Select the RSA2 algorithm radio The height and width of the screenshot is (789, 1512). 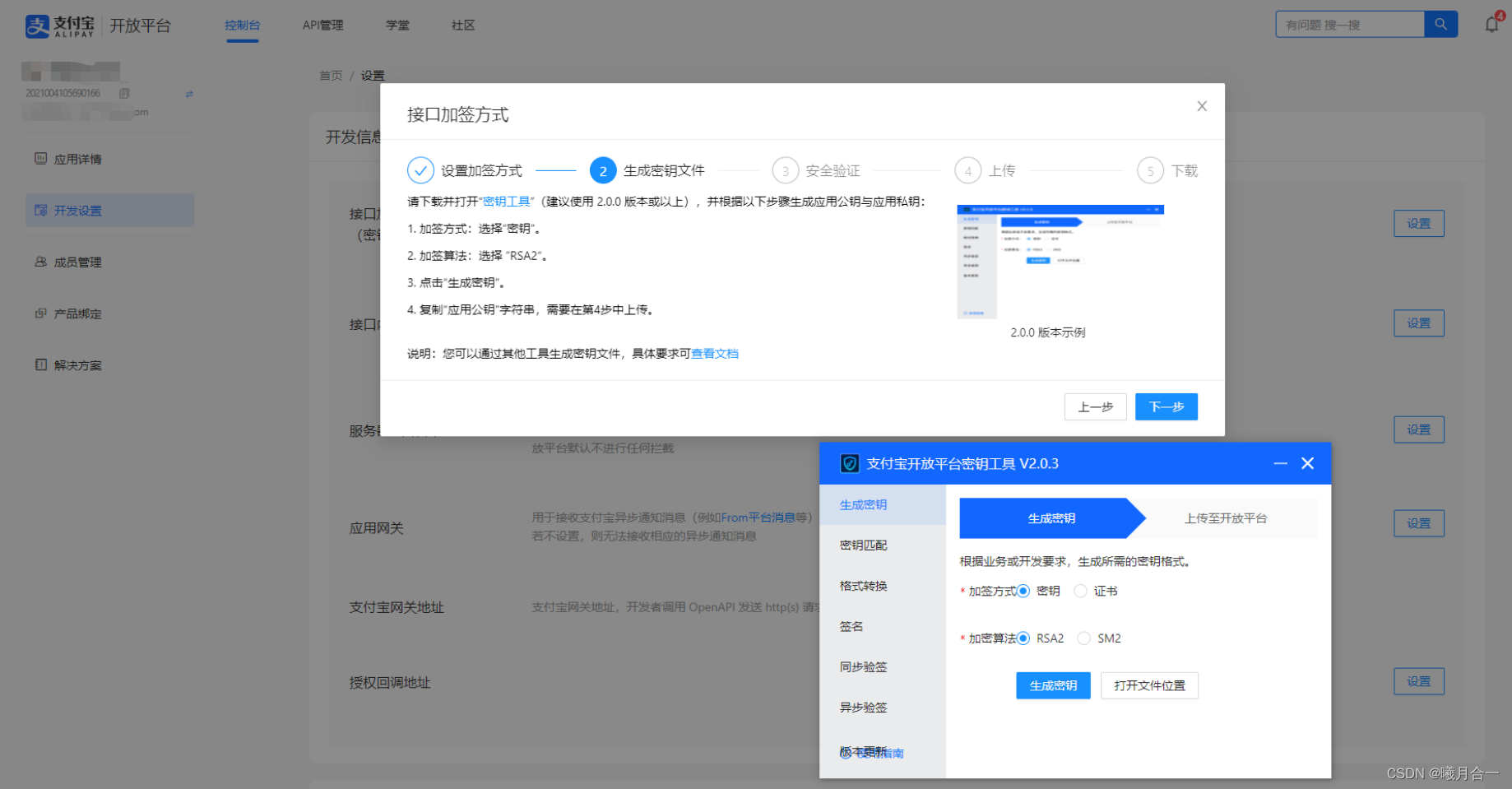(x=1023, y=638)
